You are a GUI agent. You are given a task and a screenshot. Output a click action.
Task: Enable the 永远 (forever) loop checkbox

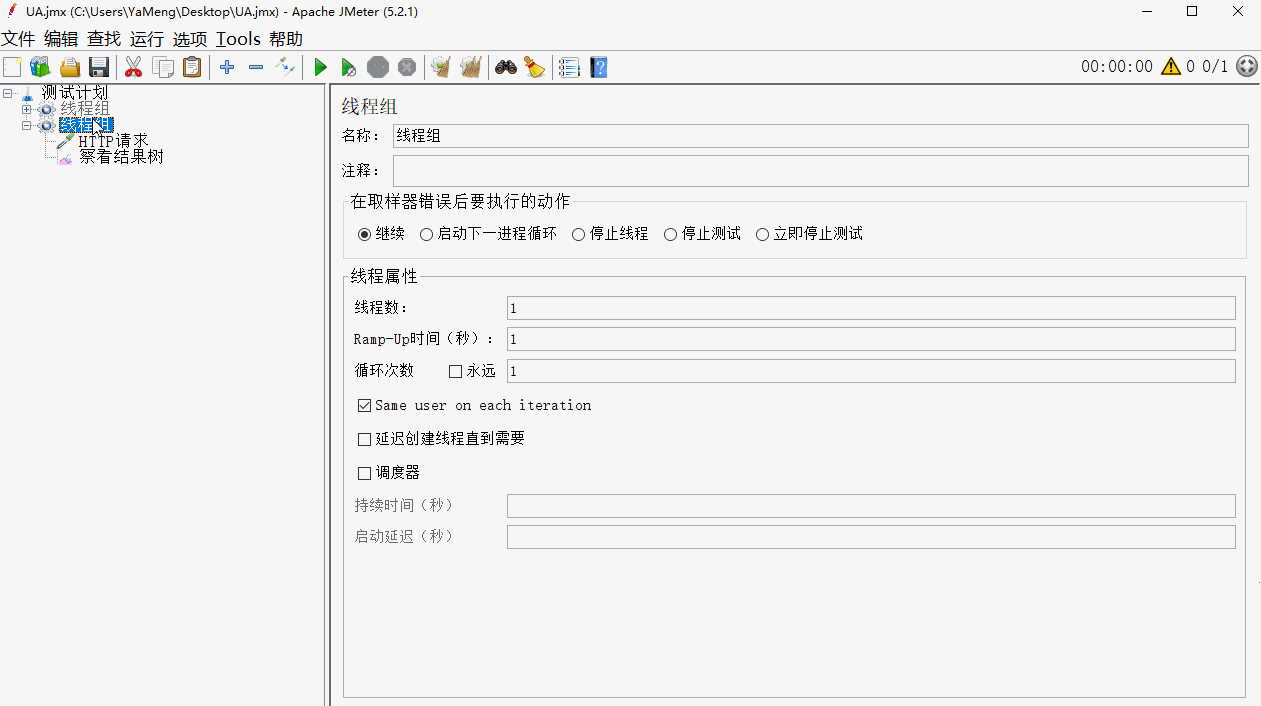click(x=456, y=371)
